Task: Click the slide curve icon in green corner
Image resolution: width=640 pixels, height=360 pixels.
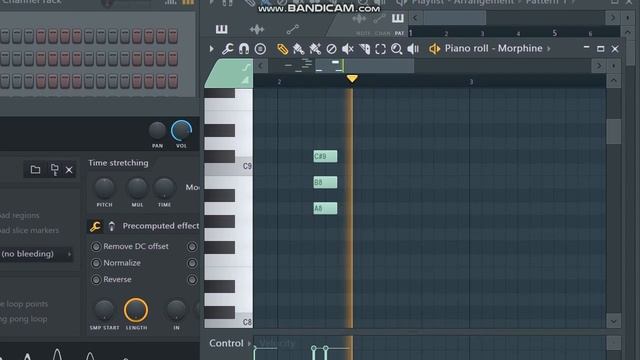Action: point(246,67)
